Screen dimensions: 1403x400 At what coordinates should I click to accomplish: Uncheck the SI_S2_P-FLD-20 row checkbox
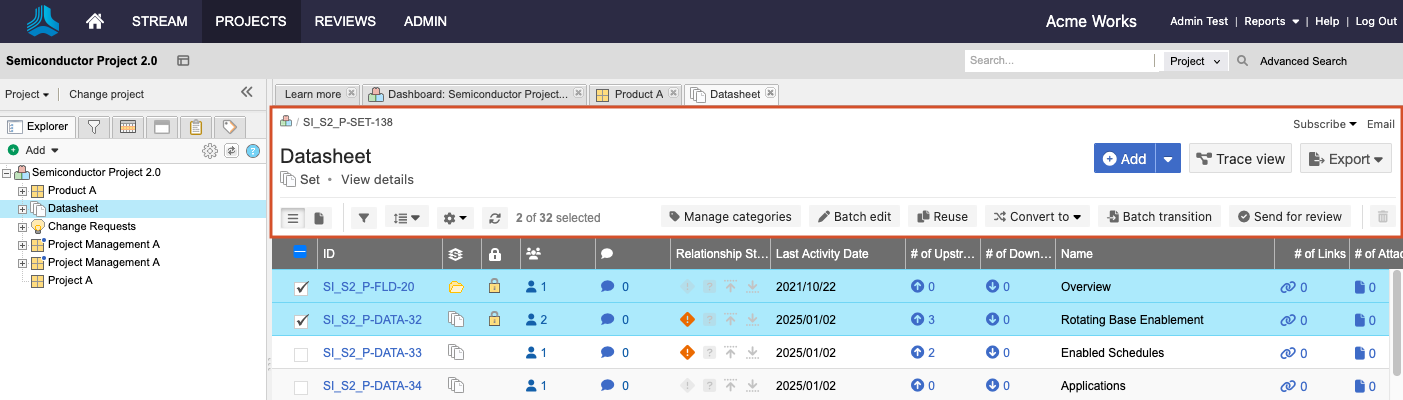(x=301, y=288)
